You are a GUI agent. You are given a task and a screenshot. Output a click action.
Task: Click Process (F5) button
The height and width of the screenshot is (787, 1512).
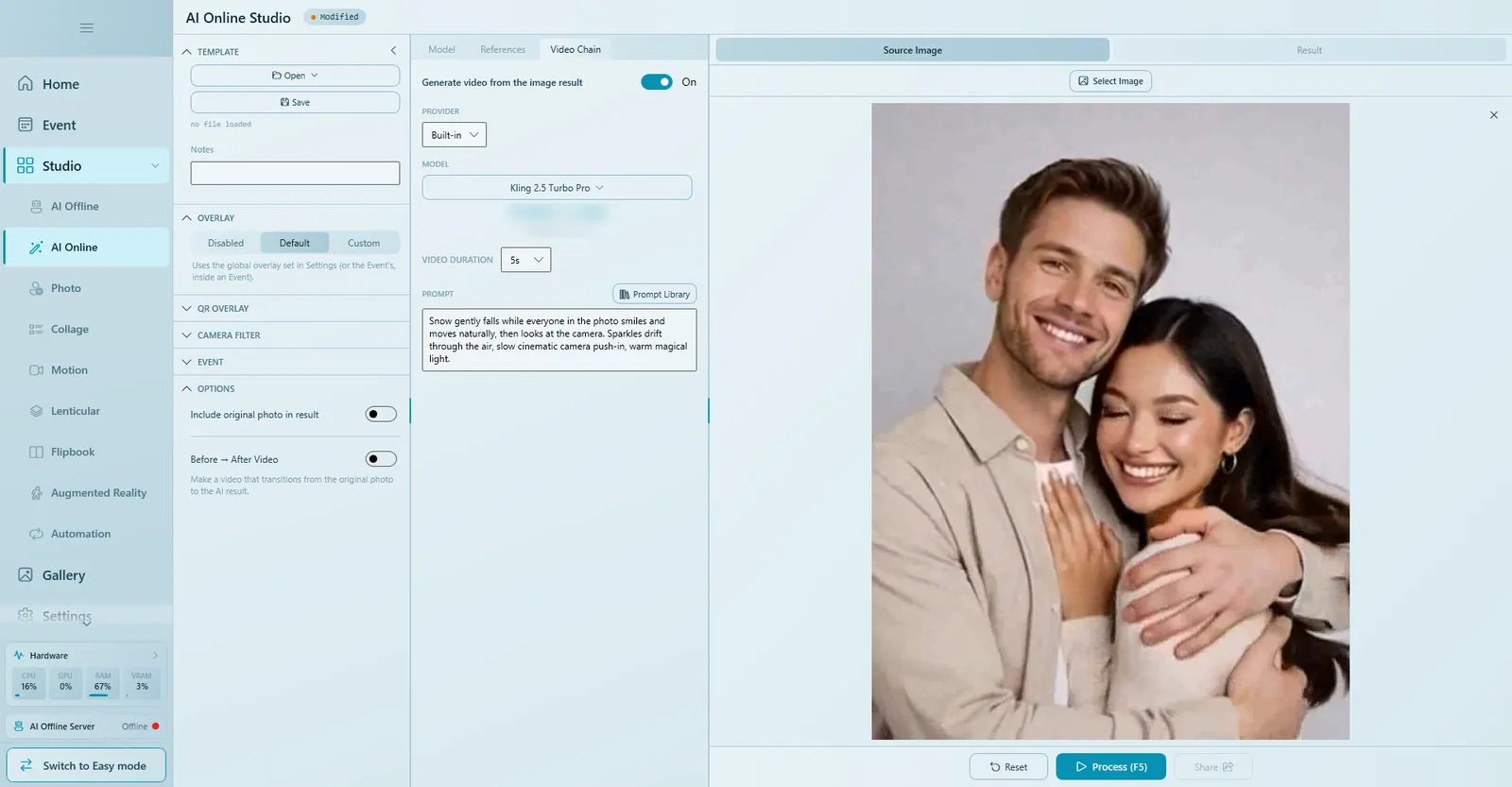pyautogui.click(x=1111, y=766)
